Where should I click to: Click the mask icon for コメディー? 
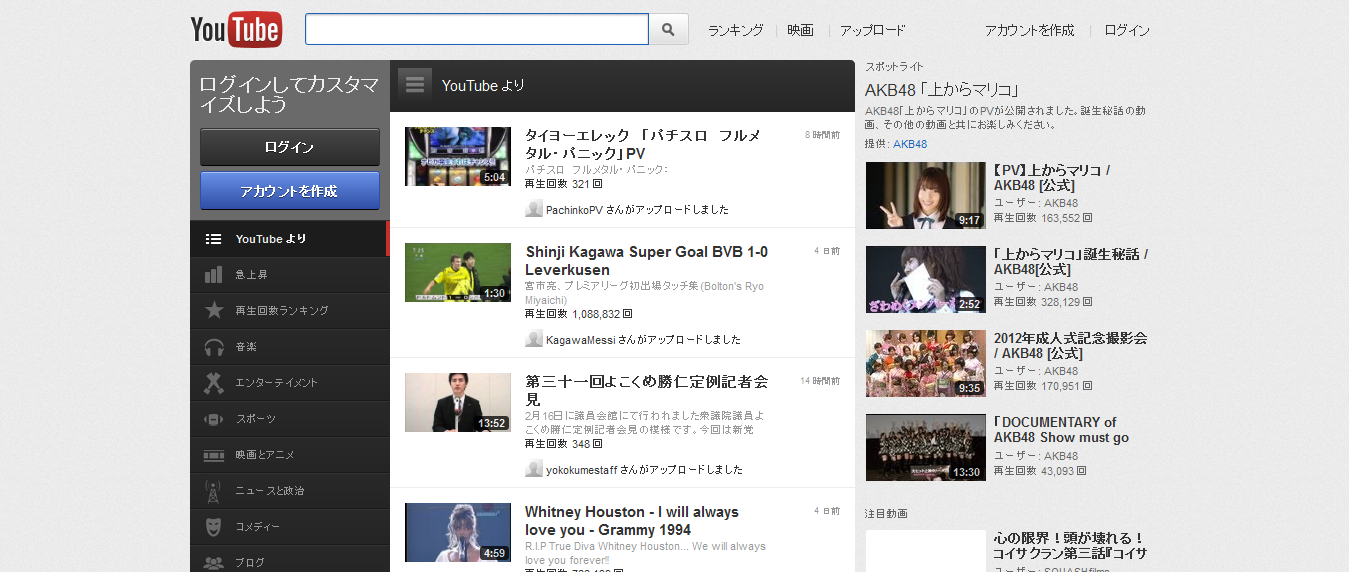(213, 526)
